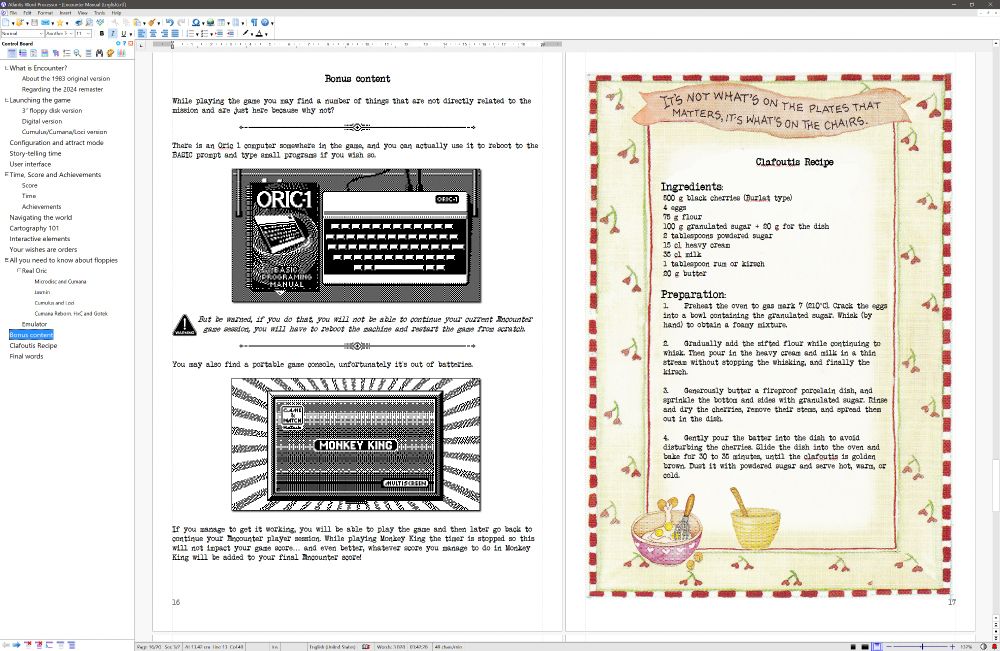Screen dimensions: 1000x651
Task: Click the font color A swatch
Action: coord(259,34)
